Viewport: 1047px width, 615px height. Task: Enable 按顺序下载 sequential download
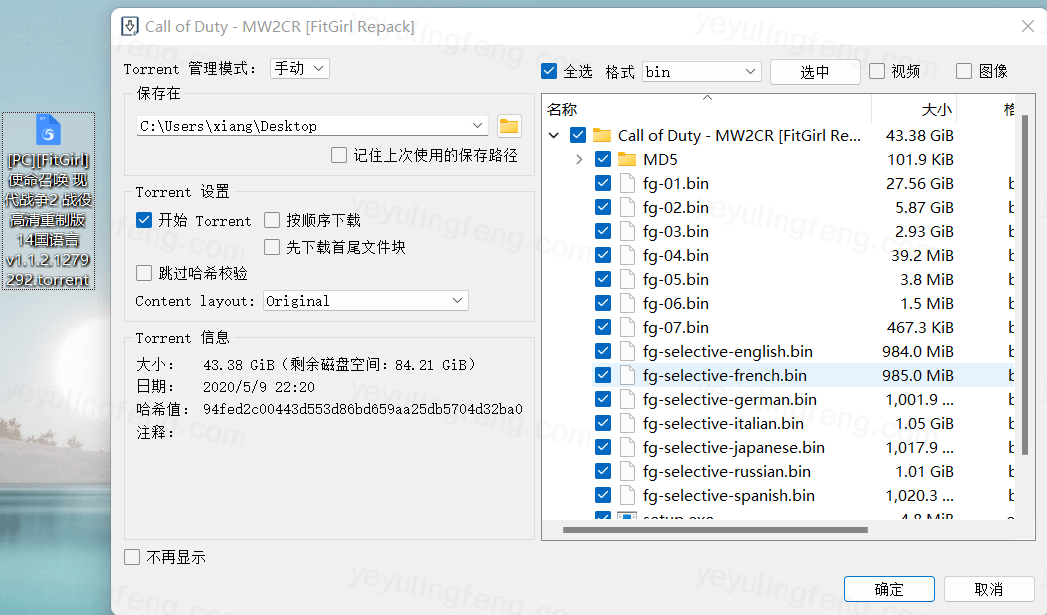tap(272, 220)
